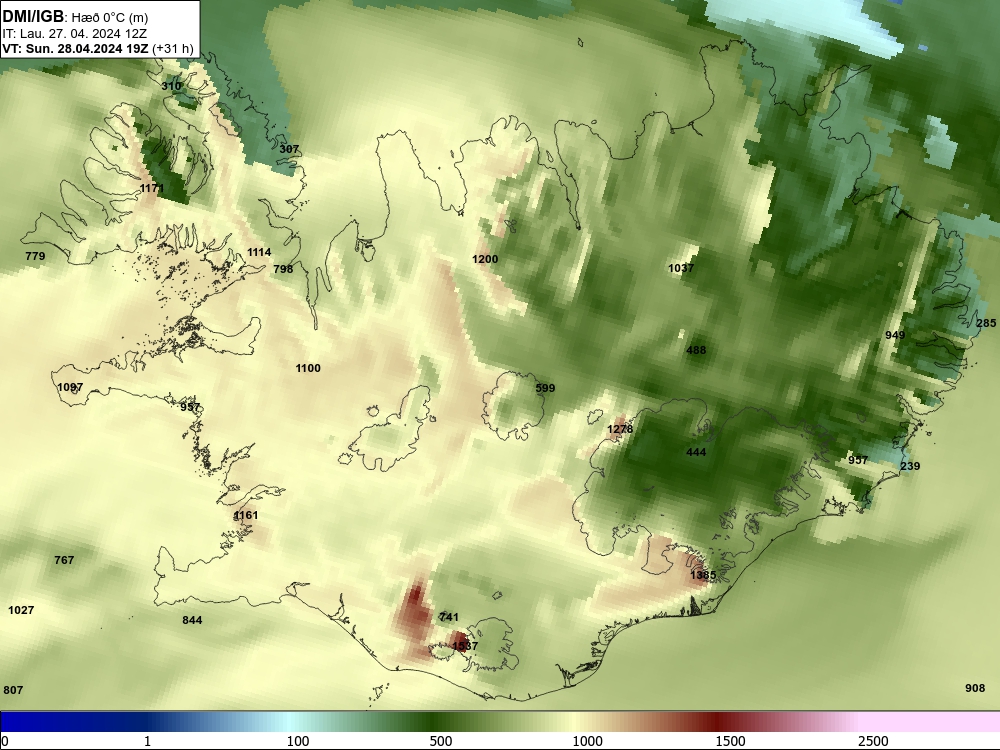Click the 0 label on the color scale
Viewport: 1000px width, 750px height.
click(x=5, y=741)
